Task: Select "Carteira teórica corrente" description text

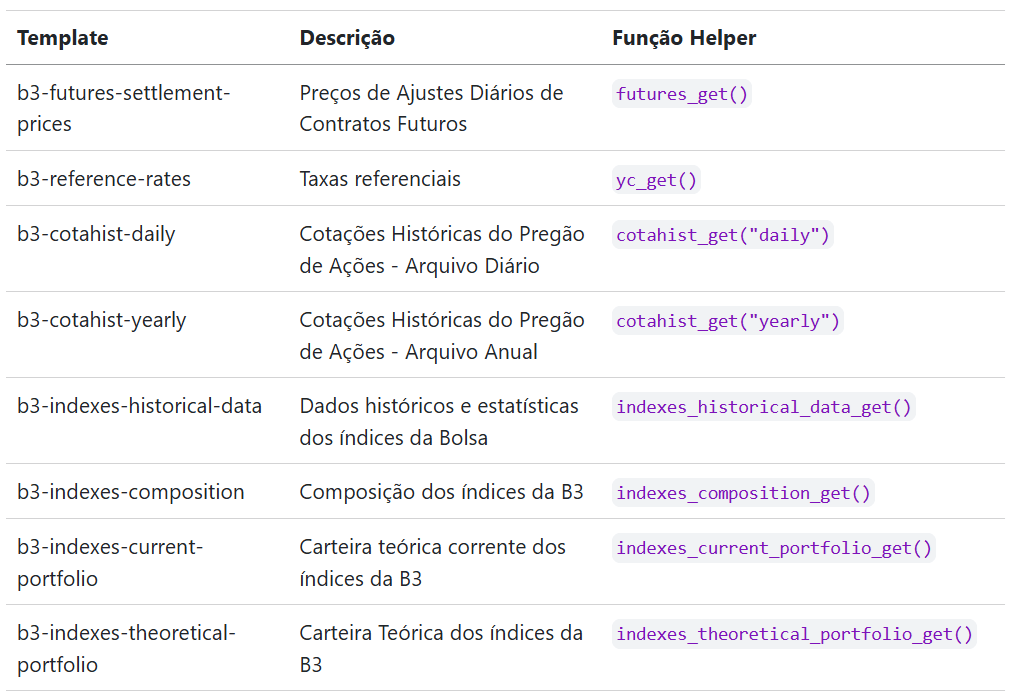Action: (432, 548)
